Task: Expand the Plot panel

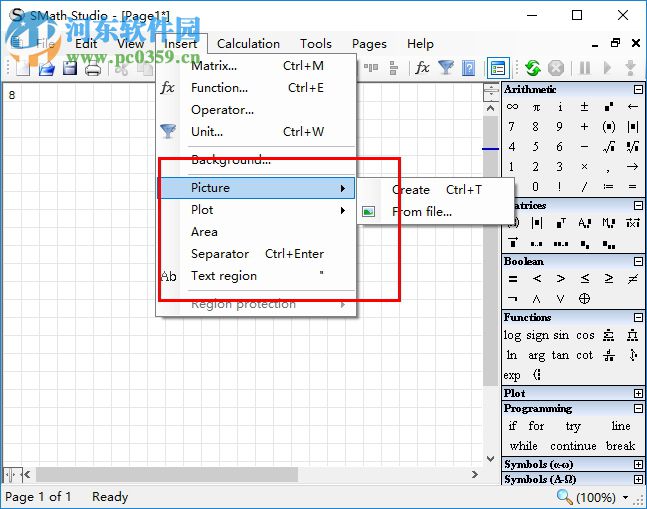Action: coord(638,394)
